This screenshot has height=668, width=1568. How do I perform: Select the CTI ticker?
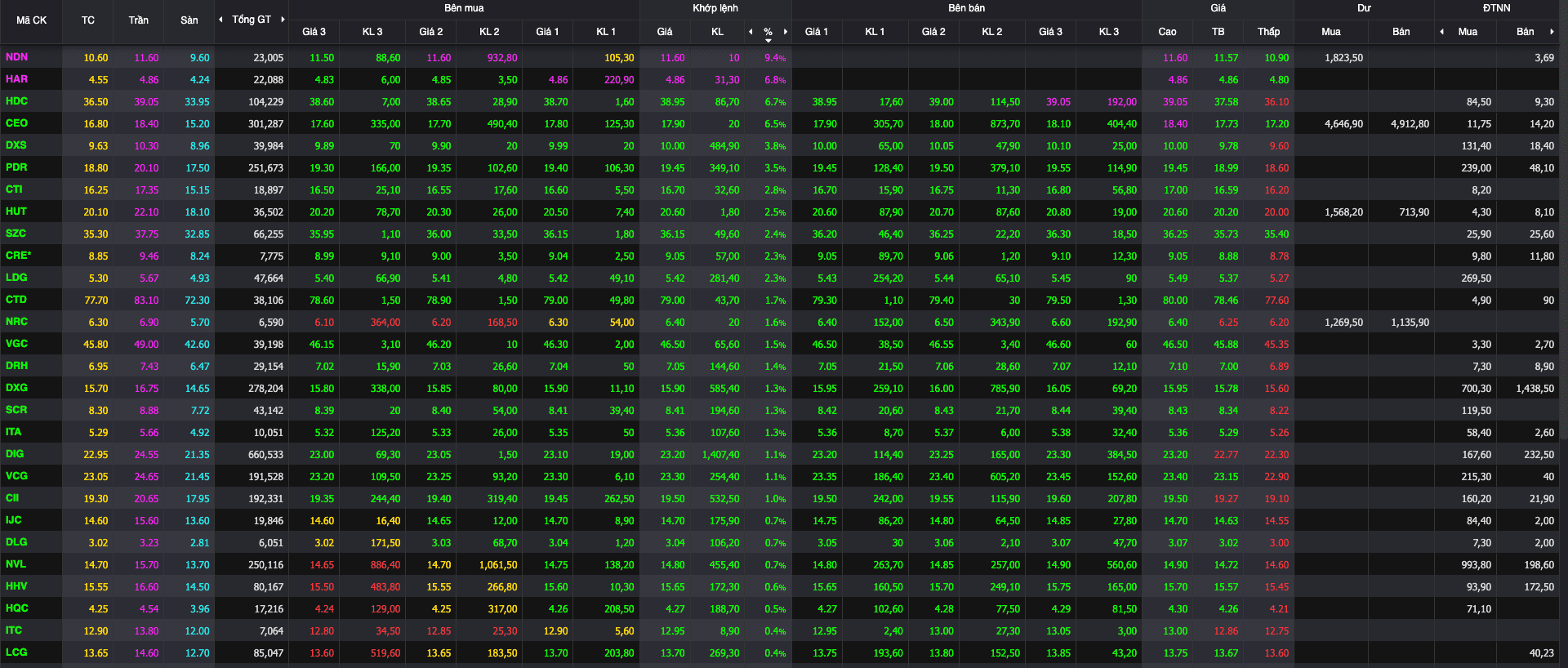(14, 189)
